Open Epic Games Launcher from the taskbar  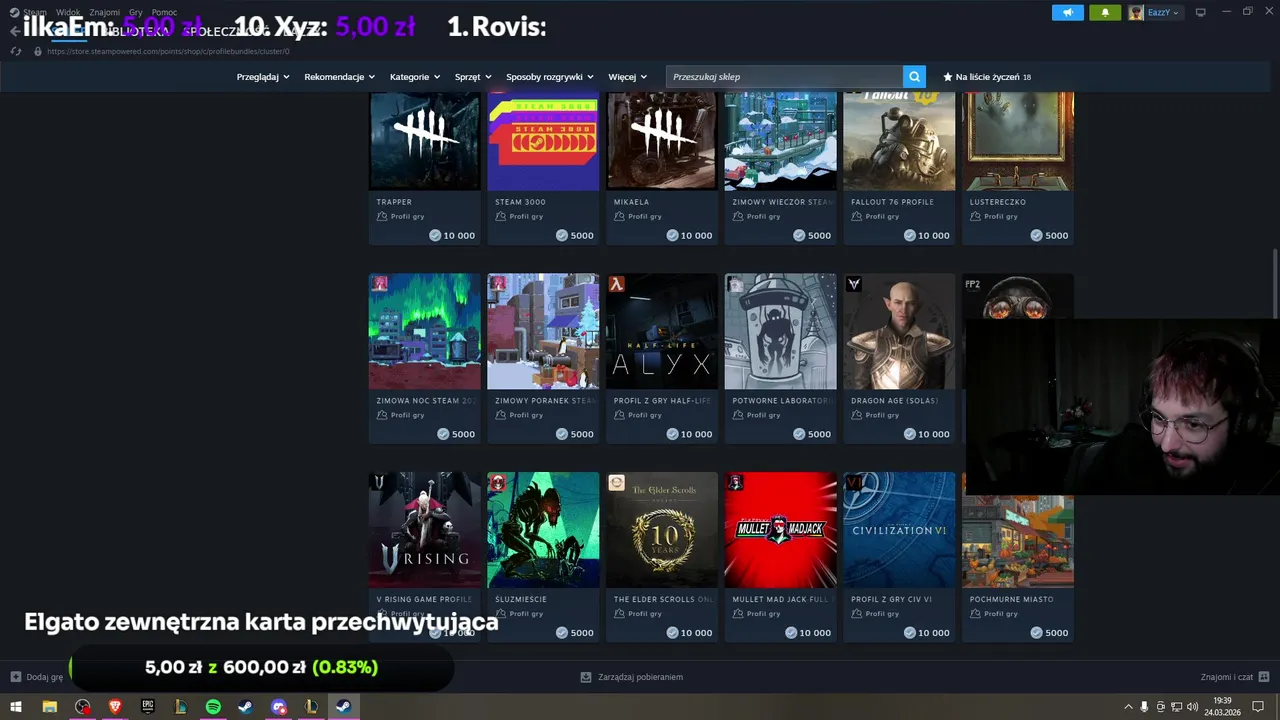(x=148, y=706)
